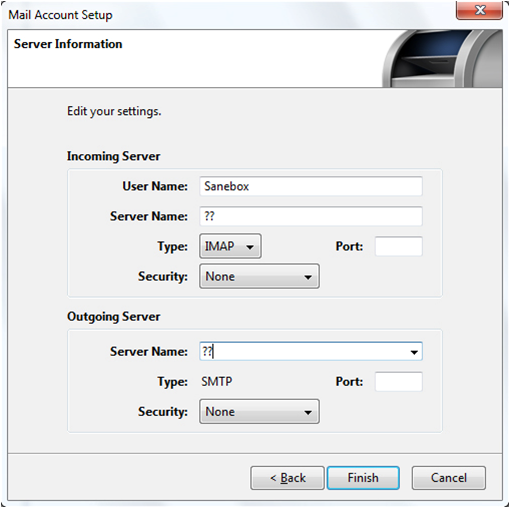
Task: Open the Outgoing Server Security dropdown
Action: [x=259, y=412]
